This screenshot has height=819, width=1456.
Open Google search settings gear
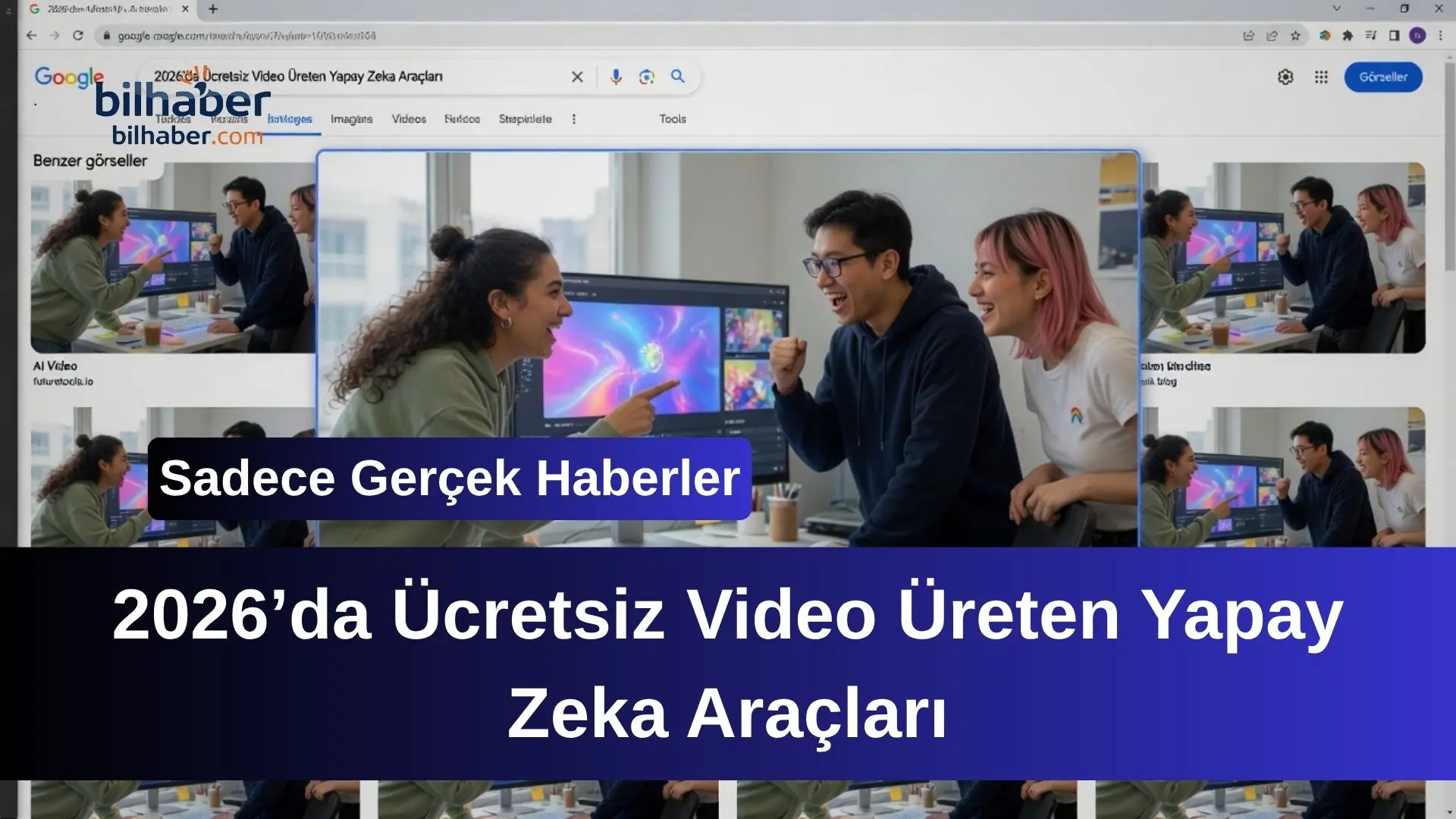1285,77
